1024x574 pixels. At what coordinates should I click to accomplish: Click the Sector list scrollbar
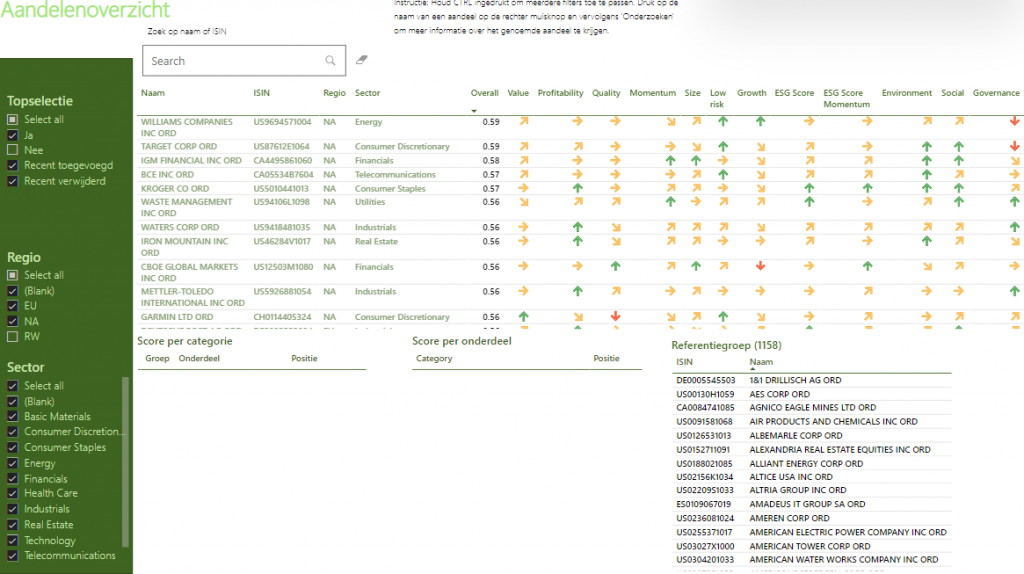point(125,462)
